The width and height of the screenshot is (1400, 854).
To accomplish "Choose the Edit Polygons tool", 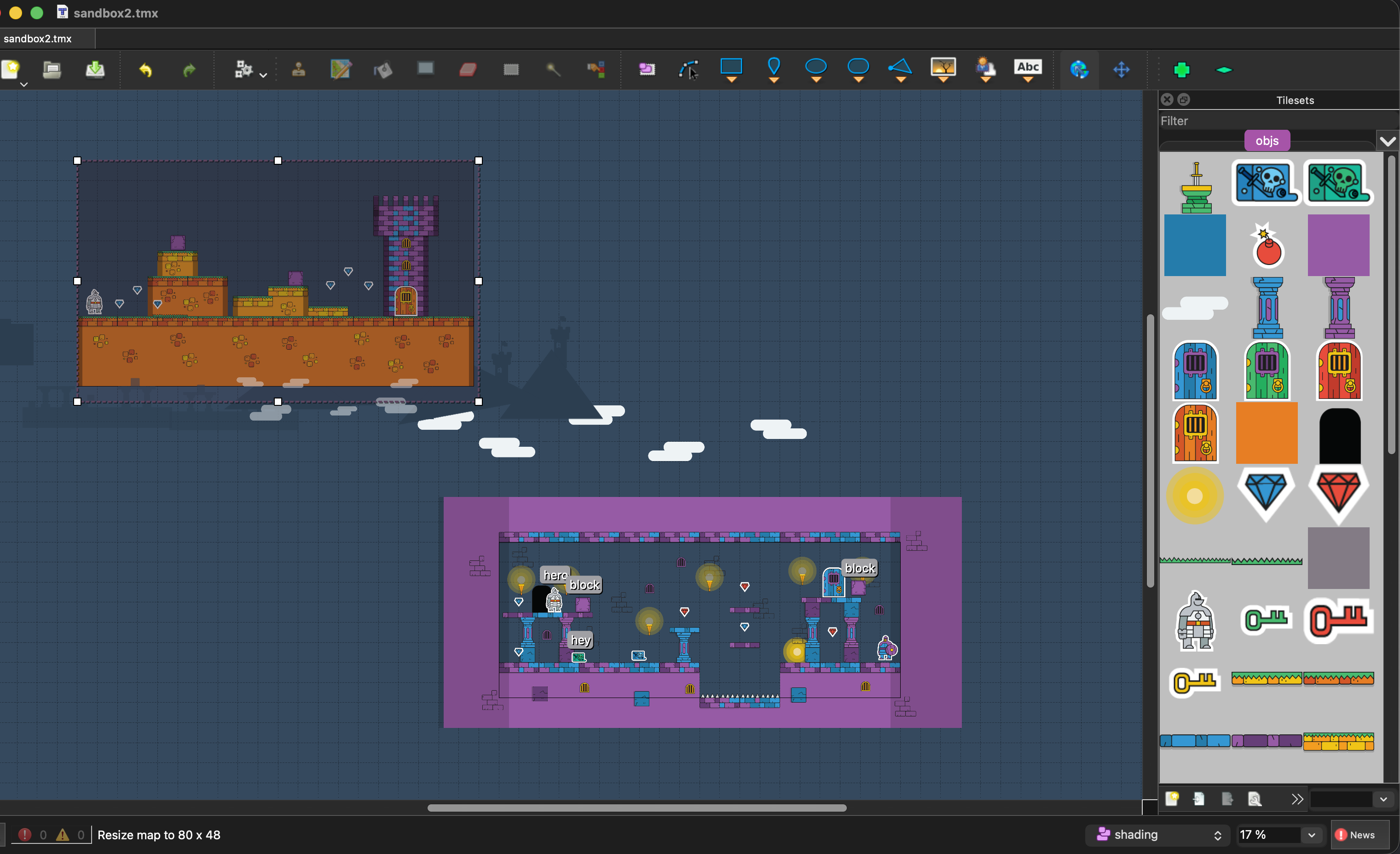I will click(x=688, y=69).
